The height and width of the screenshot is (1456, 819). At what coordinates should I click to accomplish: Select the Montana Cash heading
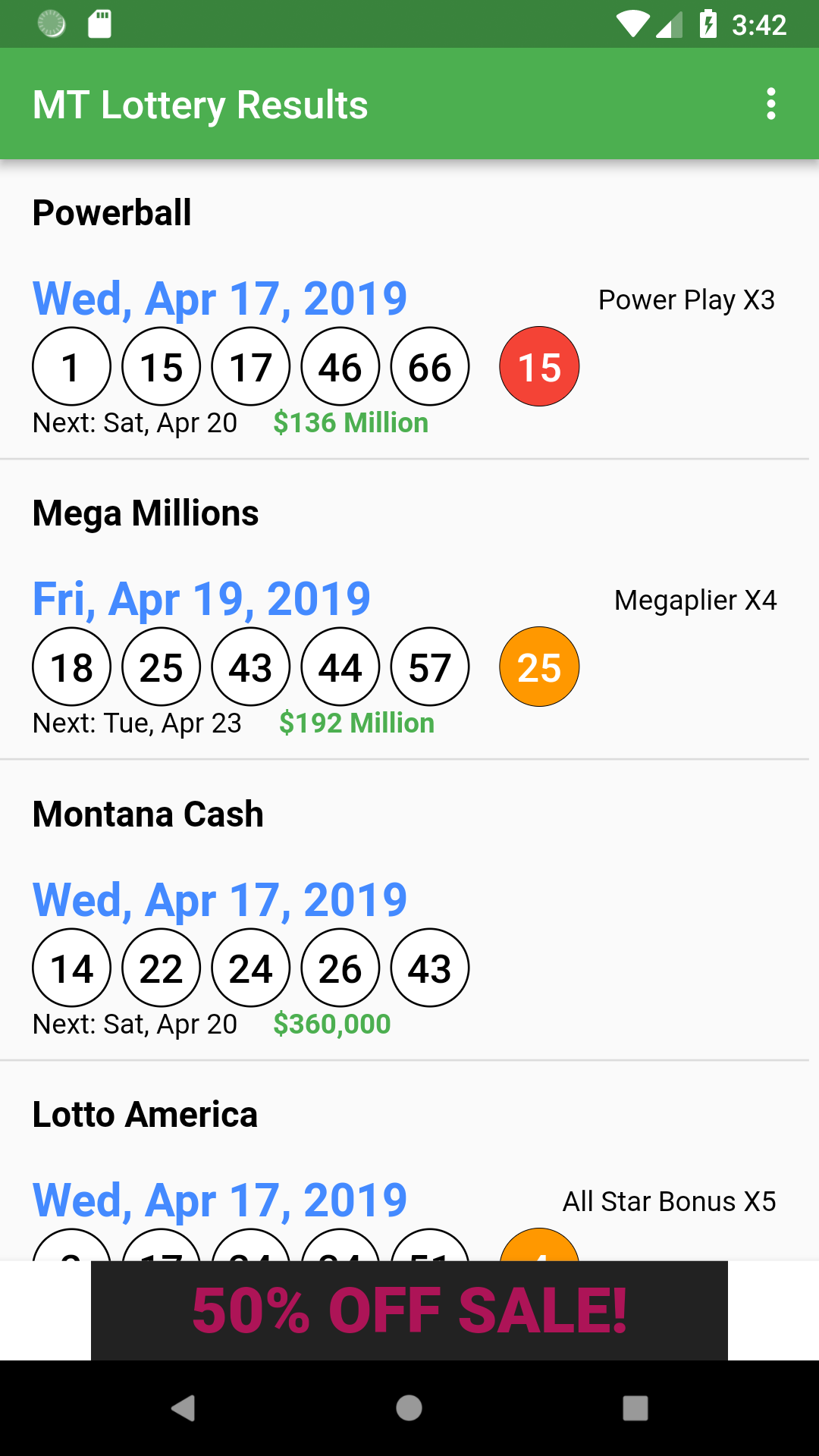(148, 814)
